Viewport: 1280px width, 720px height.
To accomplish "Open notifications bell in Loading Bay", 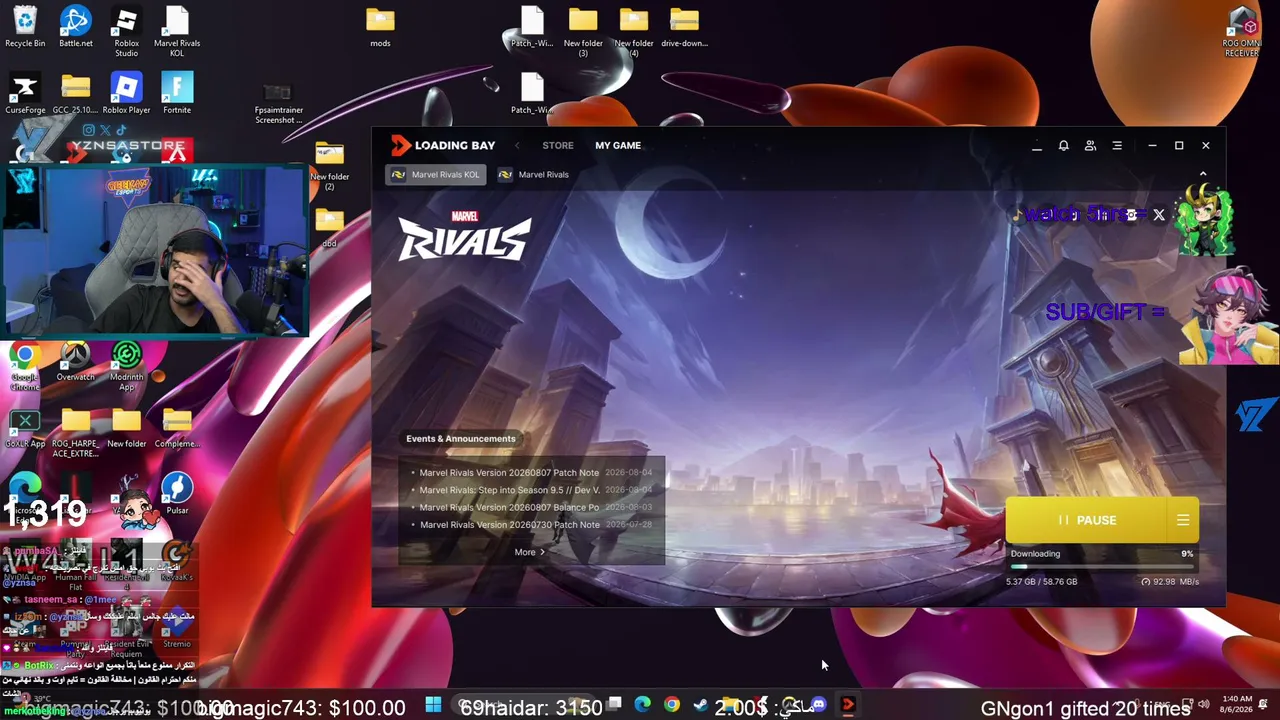I will pyautogui.click(x=1063, y=146).
